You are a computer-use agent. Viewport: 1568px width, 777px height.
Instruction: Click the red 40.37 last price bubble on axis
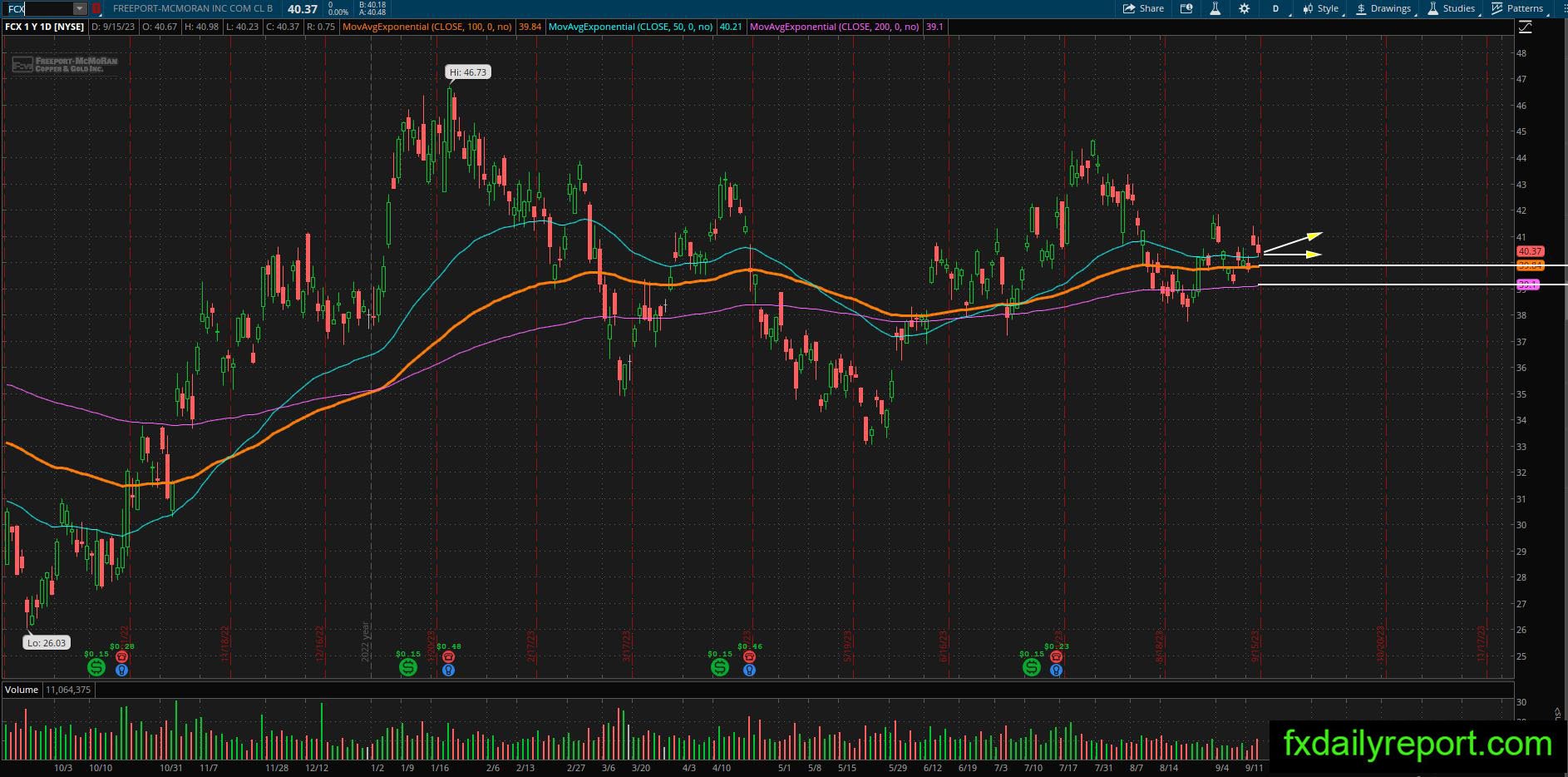click(1530, 251)
